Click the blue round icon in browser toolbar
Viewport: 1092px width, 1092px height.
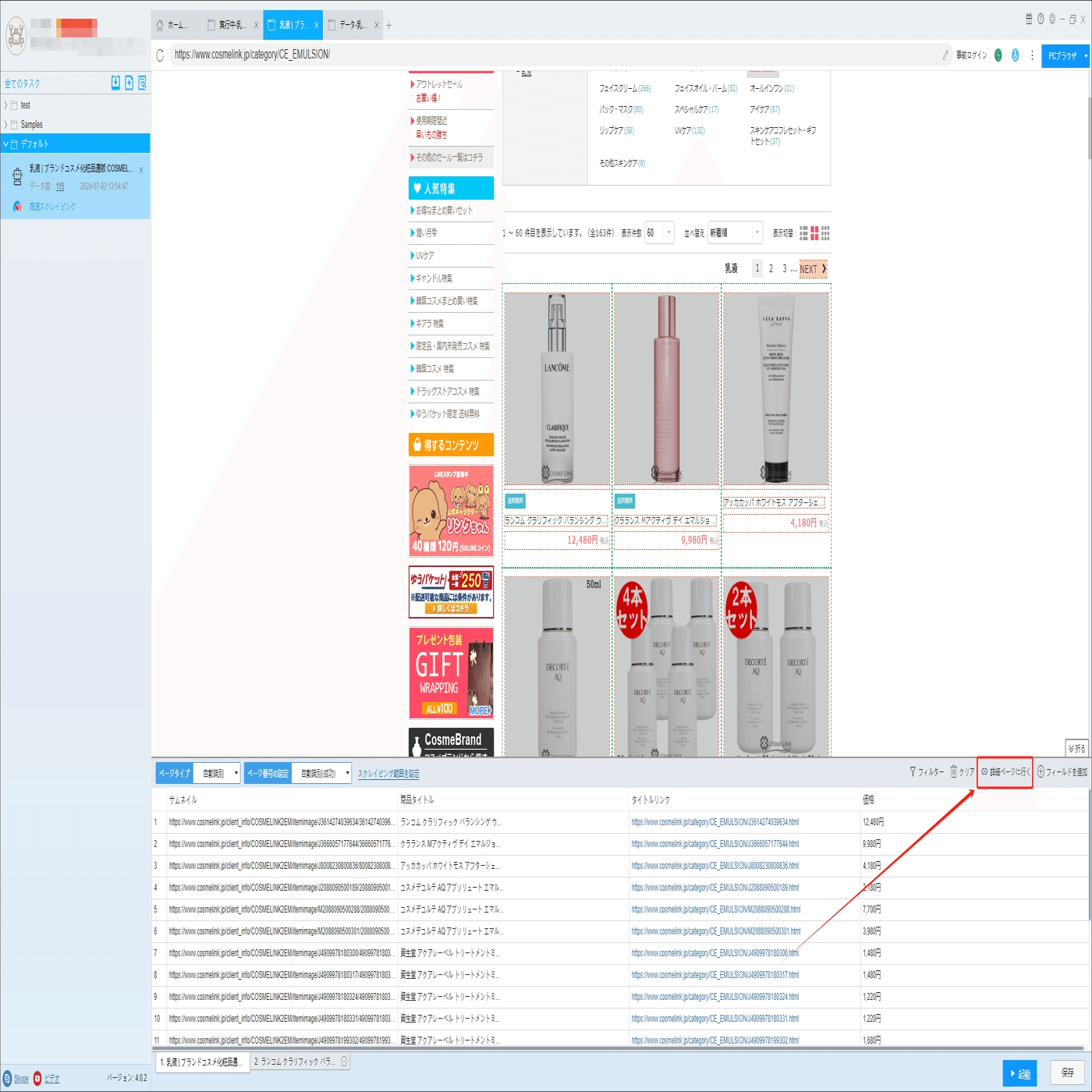tap(1015, 55)
